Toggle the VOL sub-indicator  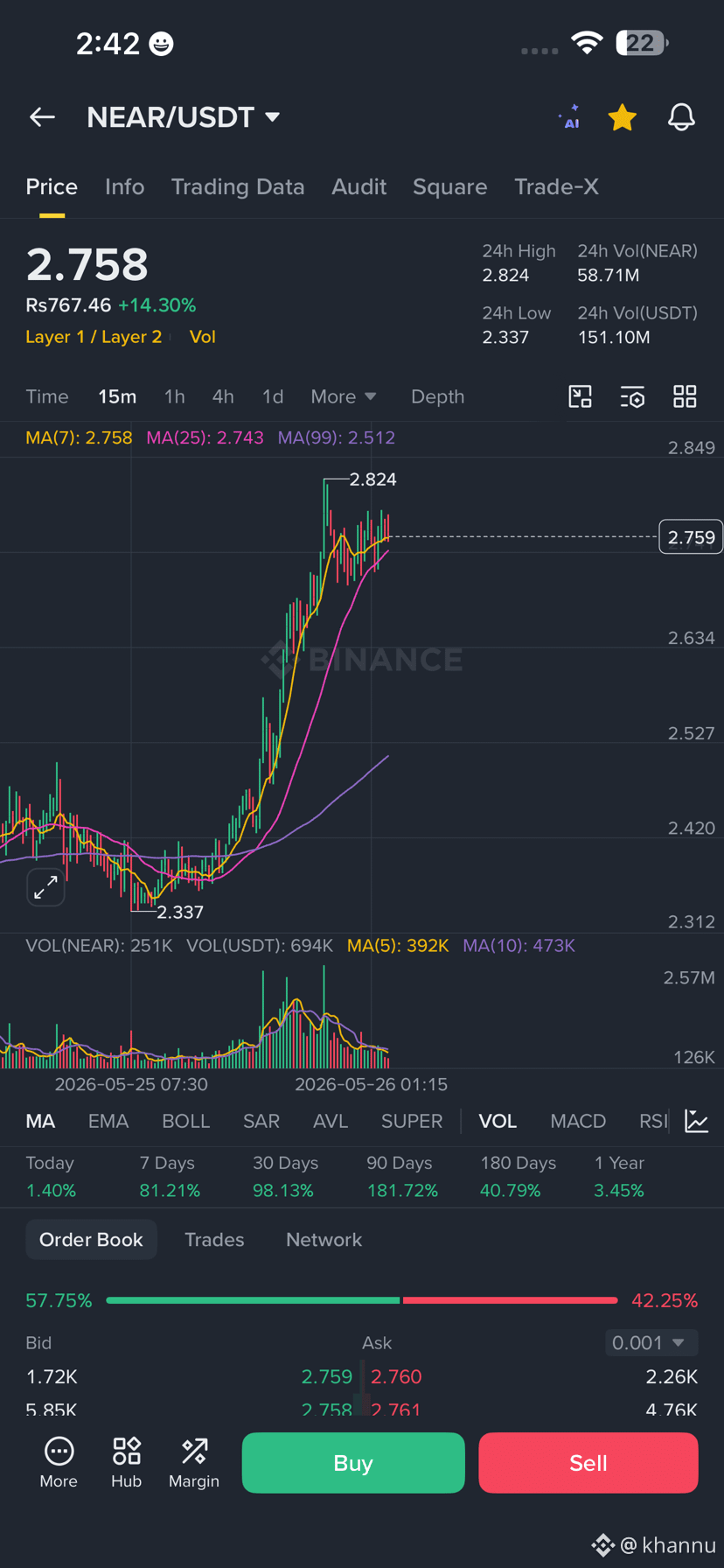(x=498, y=1121)
